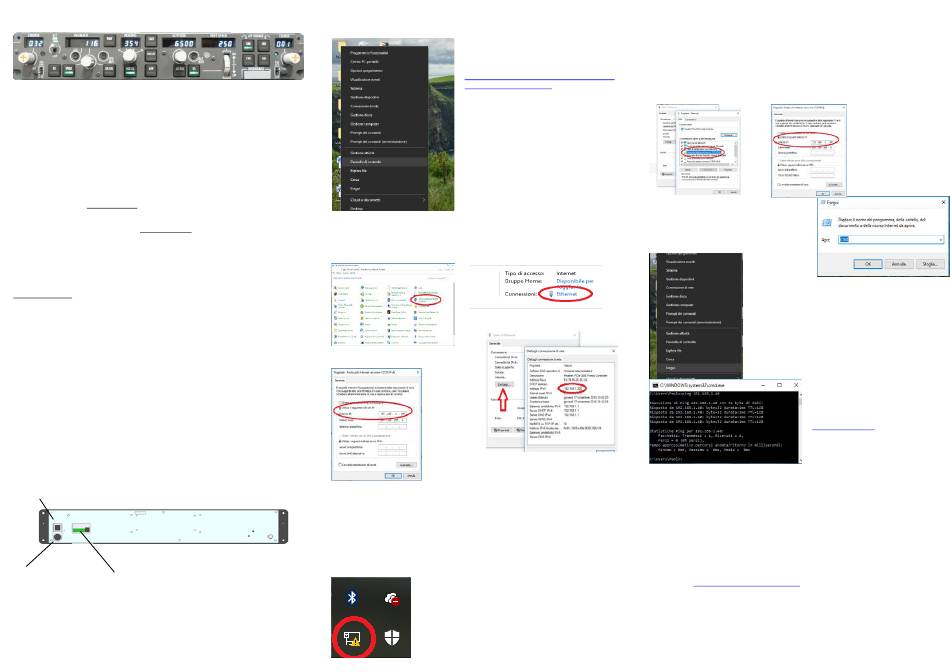This screenshot has height=672, width=950.
Task: Click the Dettagli... button in Ethernet status
Action: coord(504,385)
